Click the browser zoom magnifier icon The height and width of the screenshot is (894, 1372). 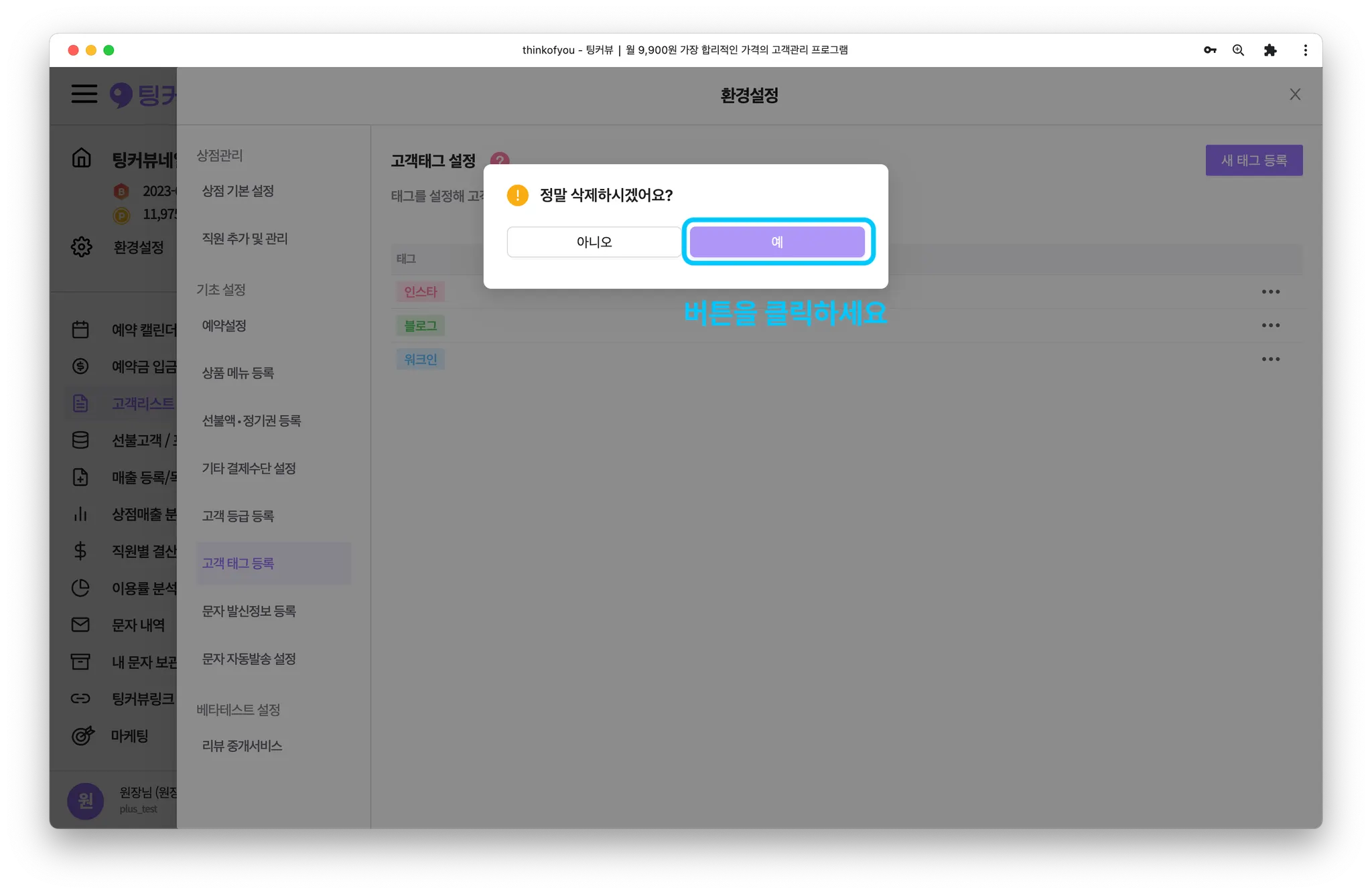point(1238,50)
